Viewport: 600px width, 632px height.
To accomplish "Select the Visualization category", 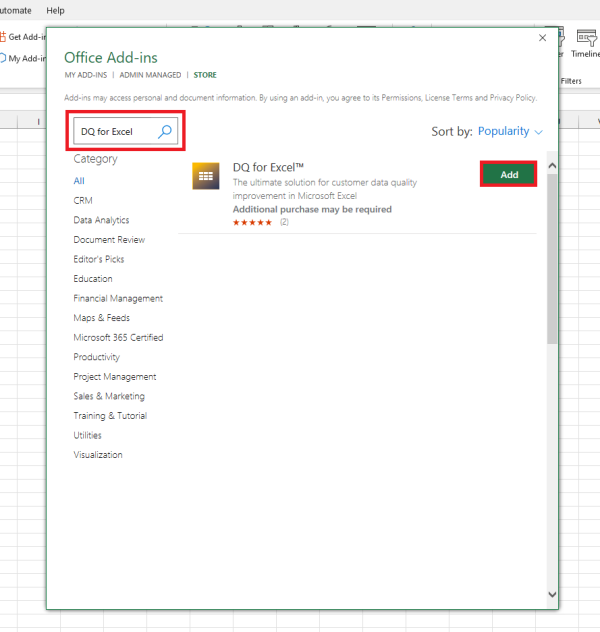I will click(x=98, y=455).
